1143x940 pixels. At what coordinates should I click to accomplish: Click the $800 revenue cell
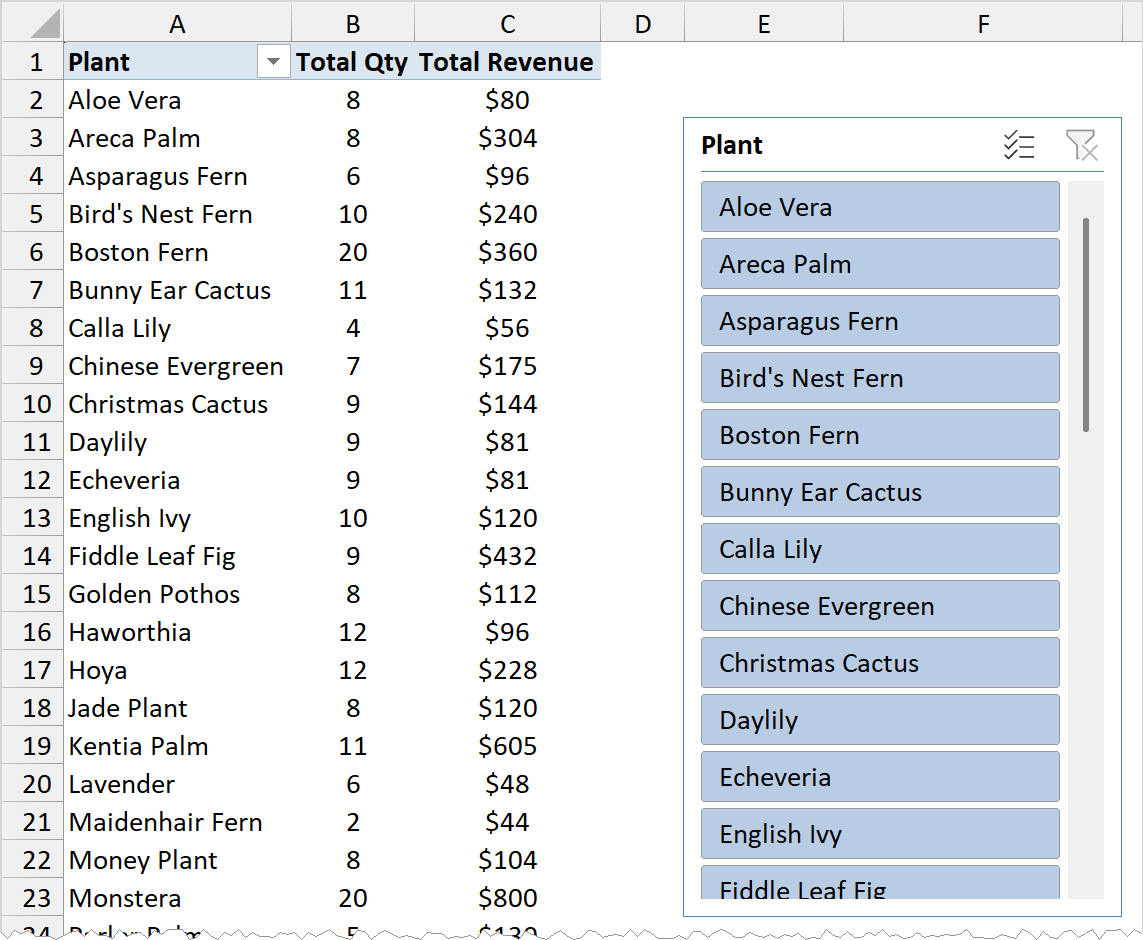[507, 898]
